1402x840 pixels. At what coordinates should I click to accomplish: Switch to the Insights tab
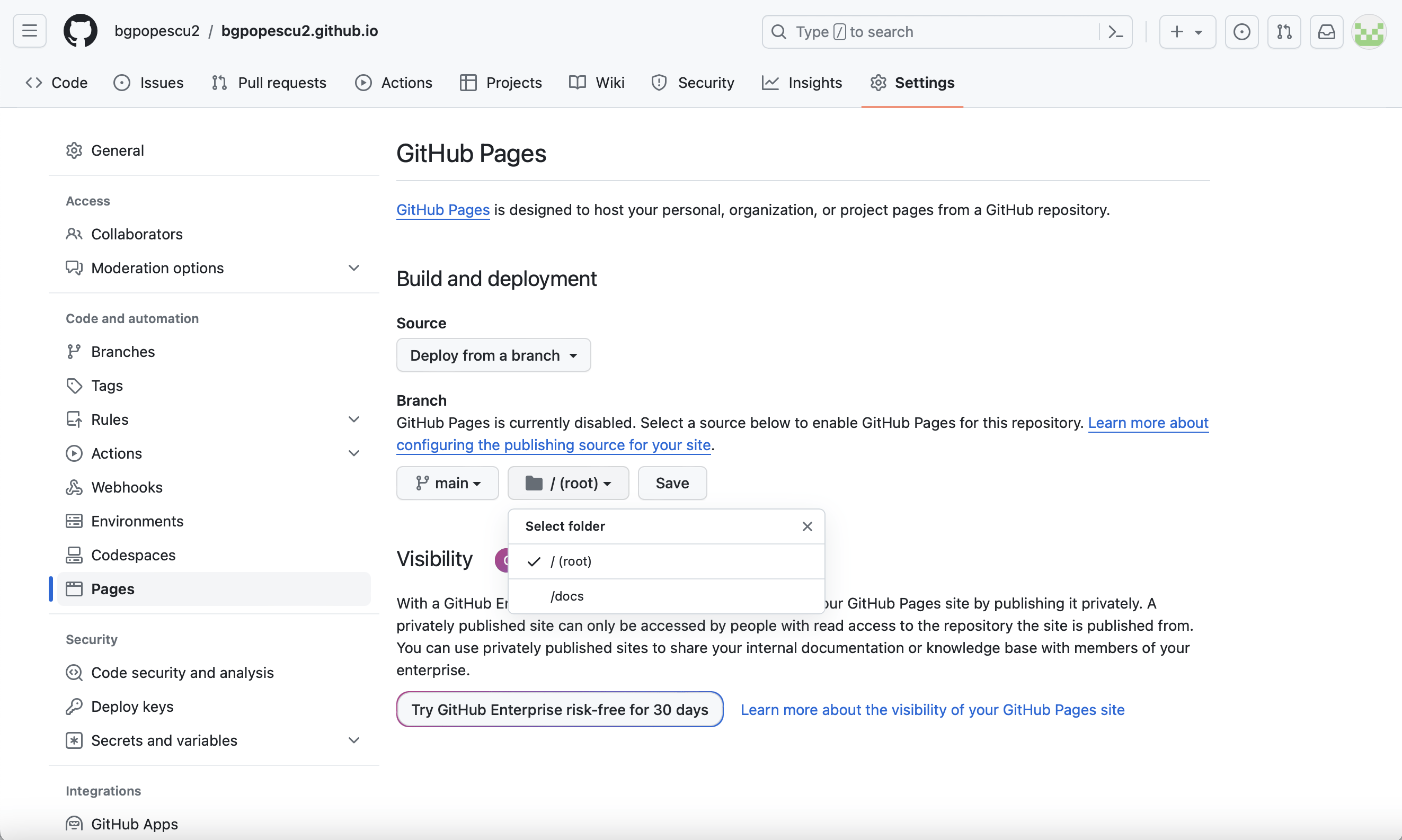[x=802, y=83]
